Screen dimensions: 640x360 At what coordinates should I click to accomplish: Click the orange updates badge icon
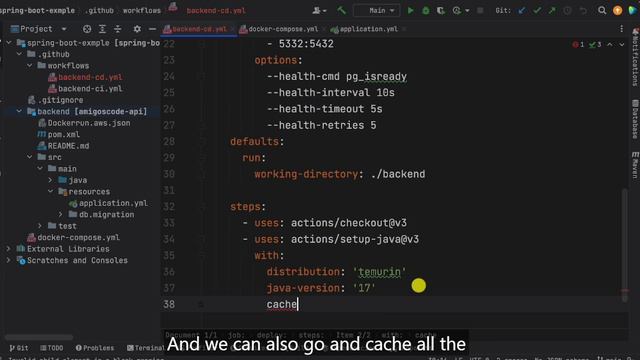618,11
